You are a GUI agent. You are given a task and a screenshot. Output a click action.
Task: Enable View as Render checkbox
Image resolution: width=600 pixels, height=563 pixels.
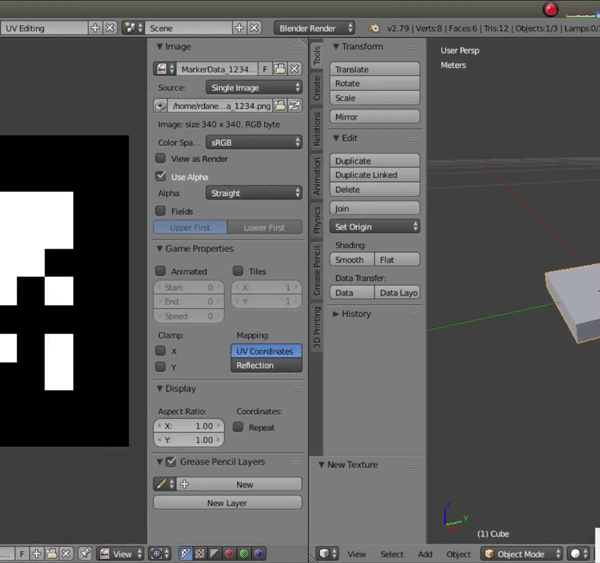tap(160, 158)
